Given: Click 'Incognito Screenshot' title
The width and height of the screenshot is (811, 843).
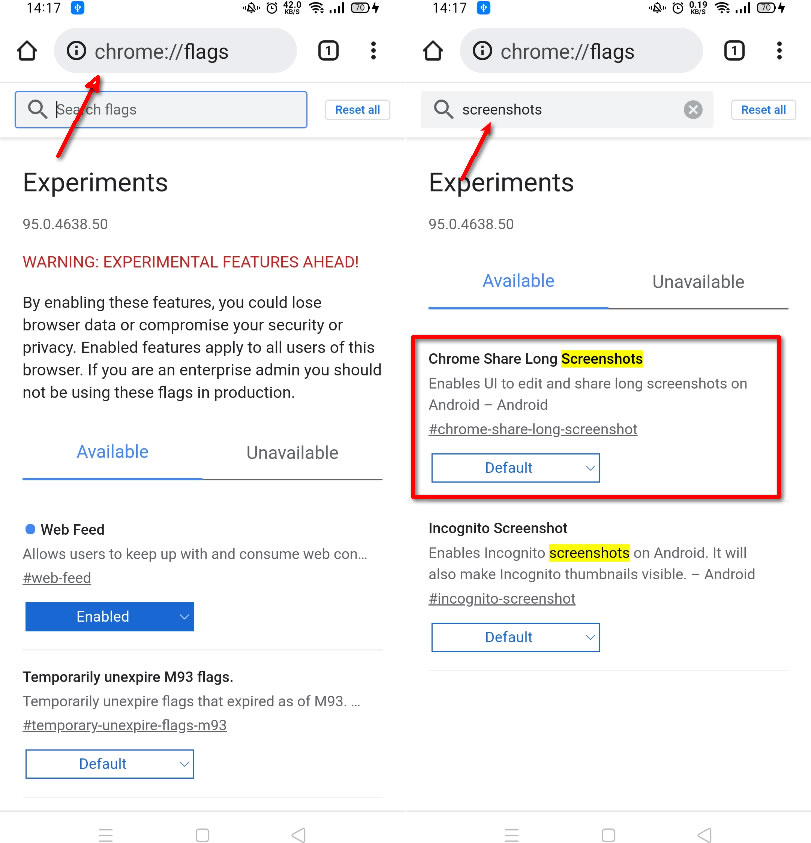Looking at the screenshot, I should pos(498,528).
